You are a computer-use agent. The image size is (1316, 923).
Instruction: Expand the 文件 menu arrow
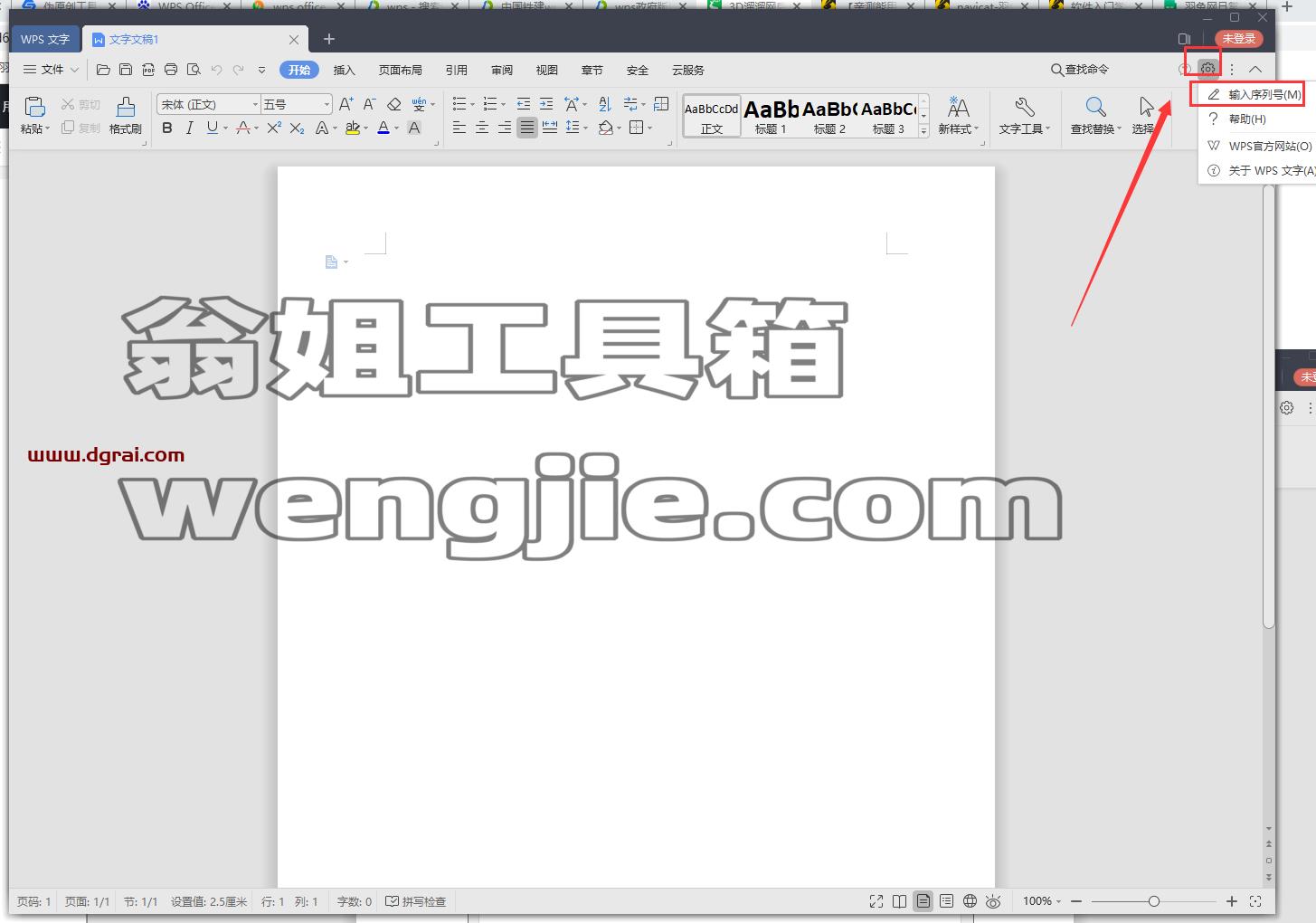pyautogui.click(x=74, y=70)
